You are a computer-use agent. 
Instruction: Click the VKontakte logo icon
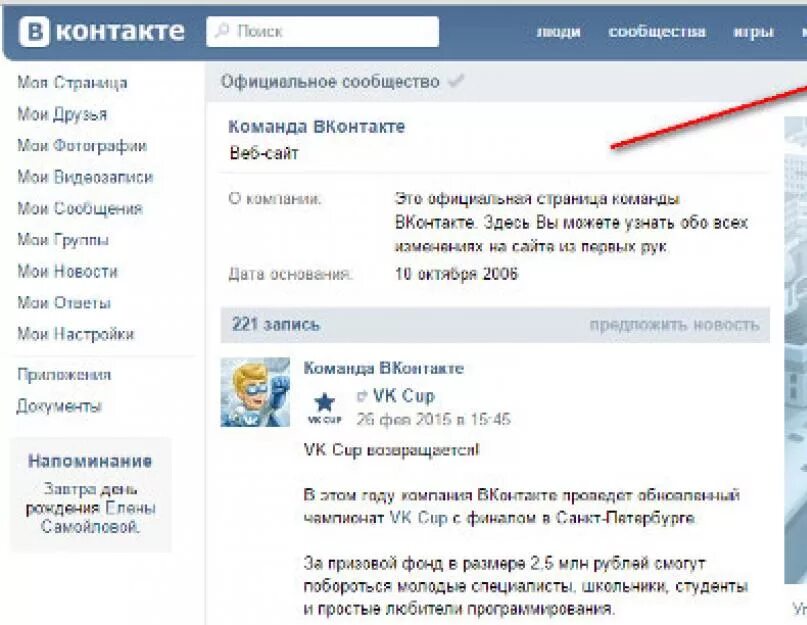click(34, 31)
